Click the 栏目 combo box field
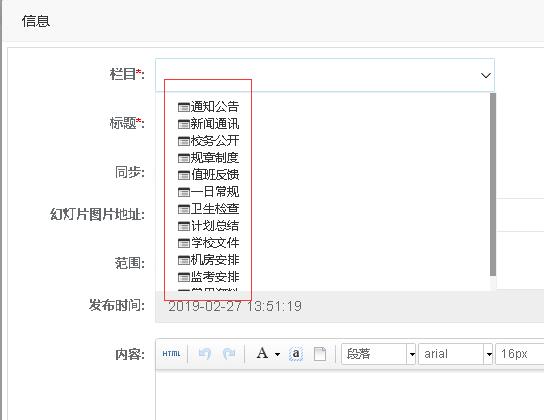Viewport: 544px width, 420px height. click(x=325, y=75)
